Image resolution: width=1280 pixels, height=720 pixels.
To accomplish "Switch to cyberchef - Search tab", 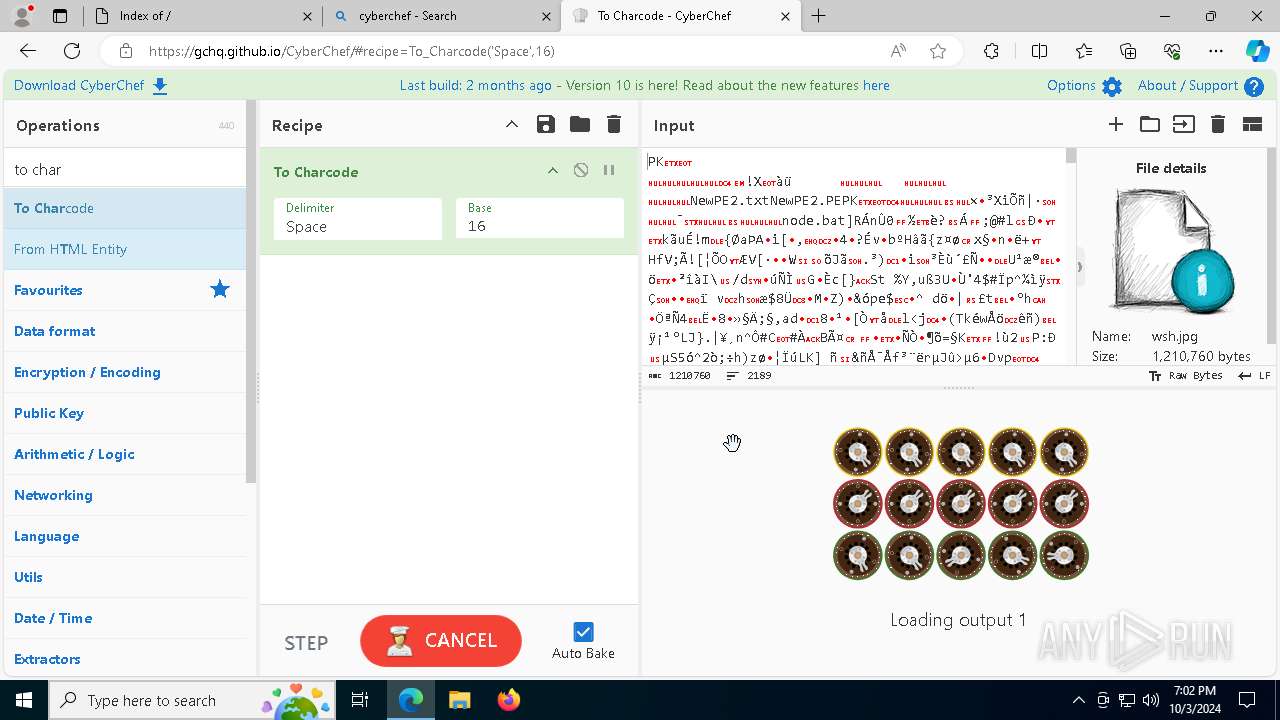I will point(441,16).
